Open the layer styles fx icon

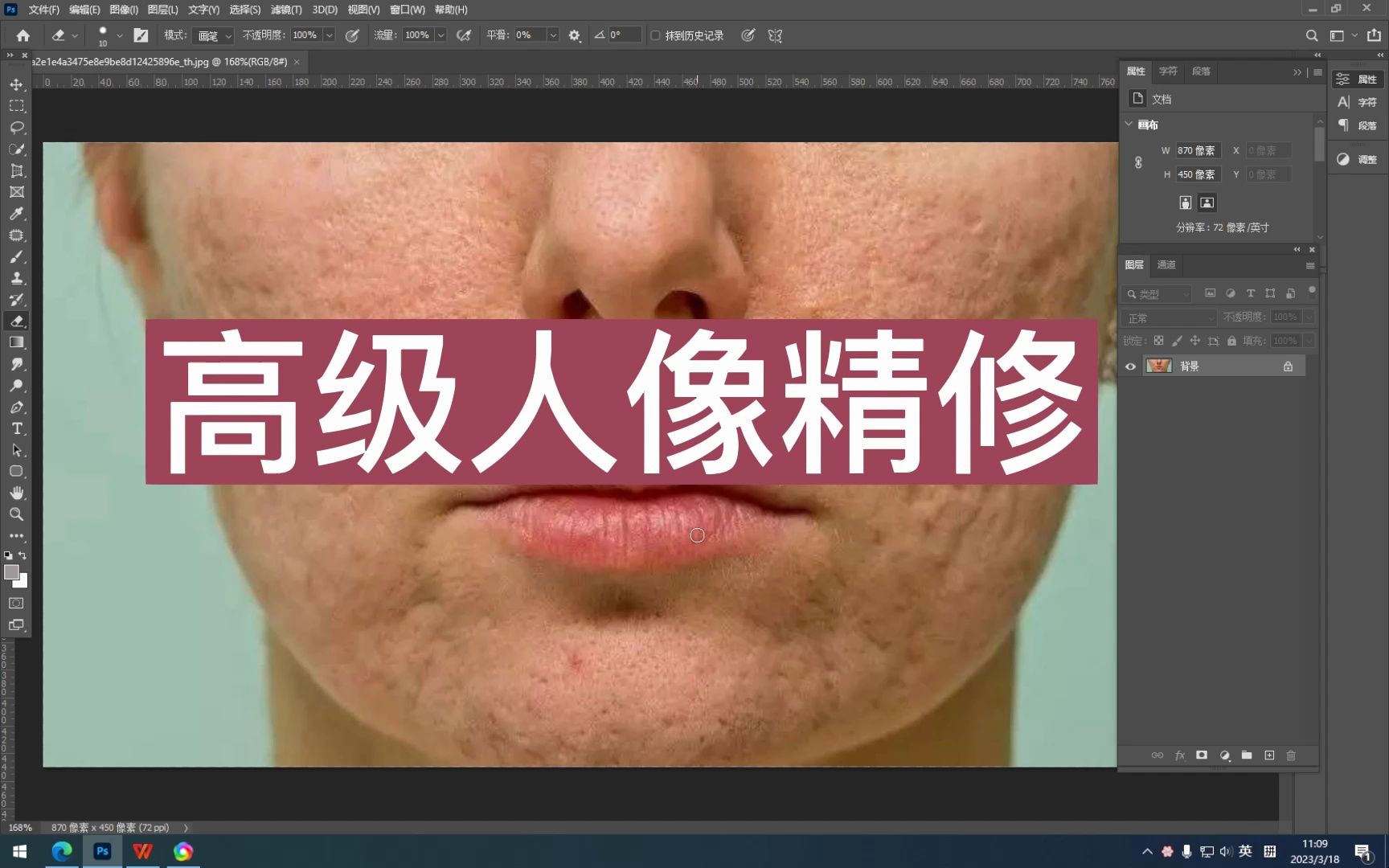pyautogui.click(x=1180, y=755)
